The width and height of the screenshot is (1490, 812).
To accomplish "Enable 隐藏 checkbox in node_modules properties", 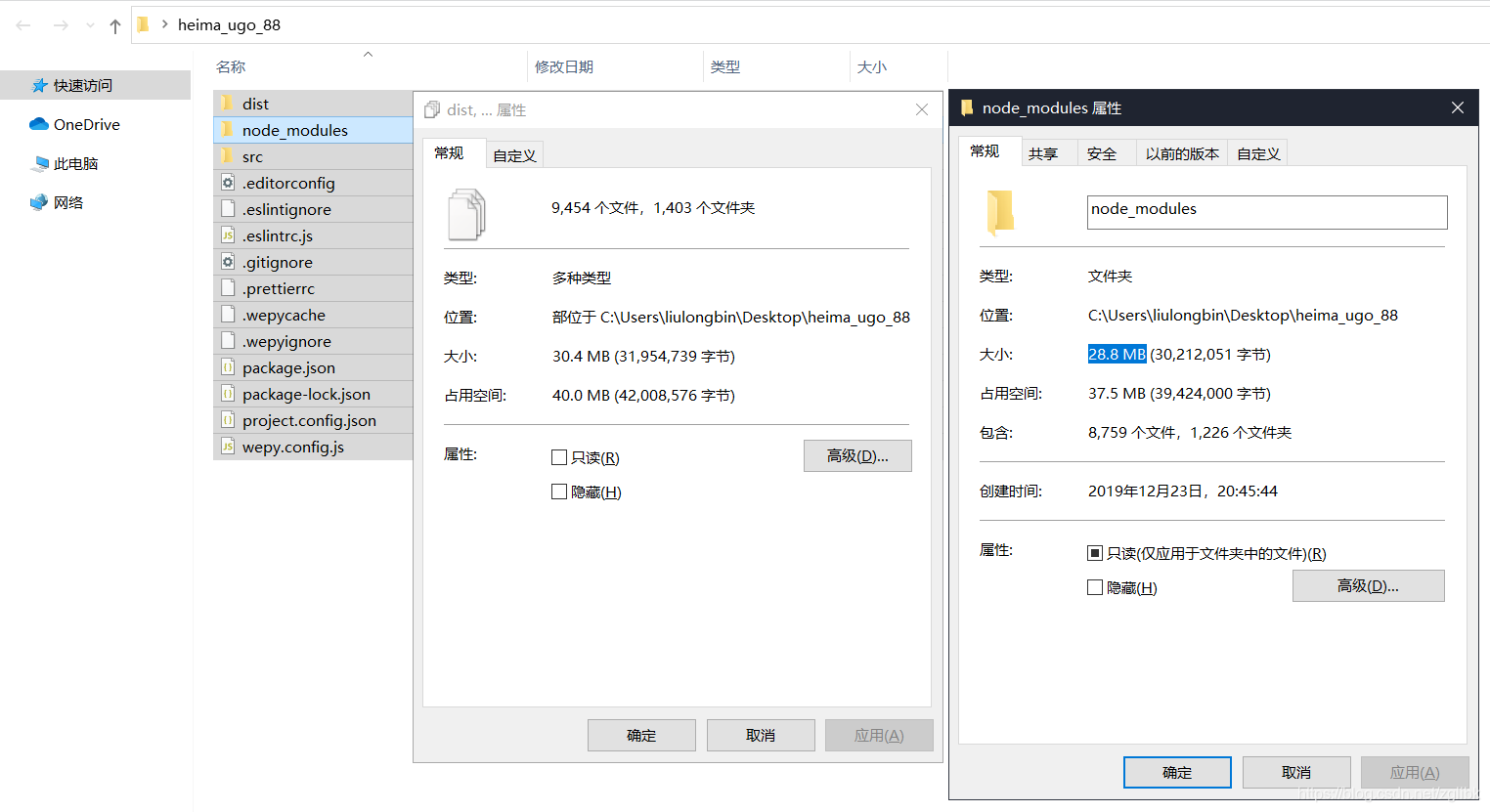I will pyautogui.click(x=1095, y=586).
